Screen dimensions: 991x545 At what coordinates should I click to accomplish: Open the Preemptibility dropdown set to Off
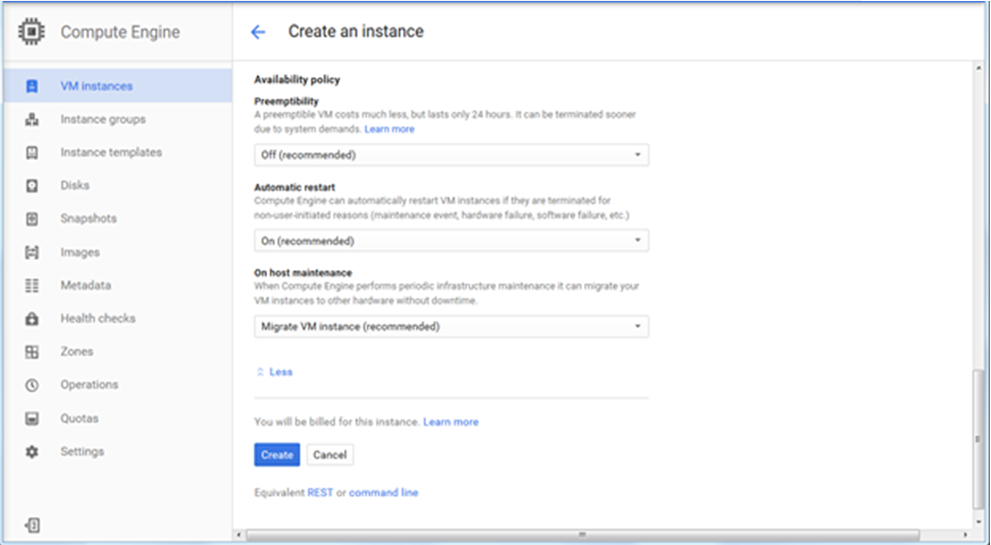(451, 155)
